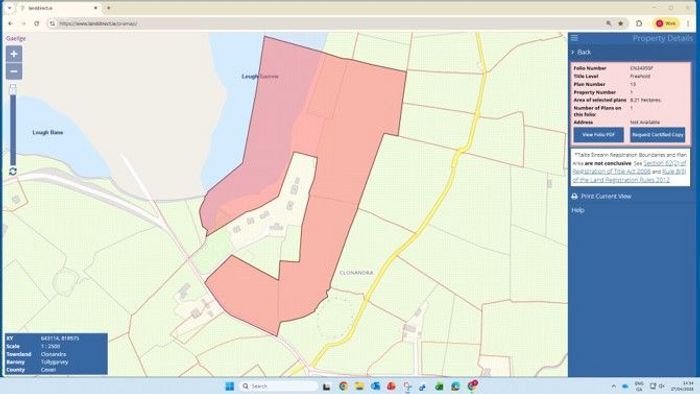Open the Help menu item
700x394 pixels.
click(x=578, y=210)
